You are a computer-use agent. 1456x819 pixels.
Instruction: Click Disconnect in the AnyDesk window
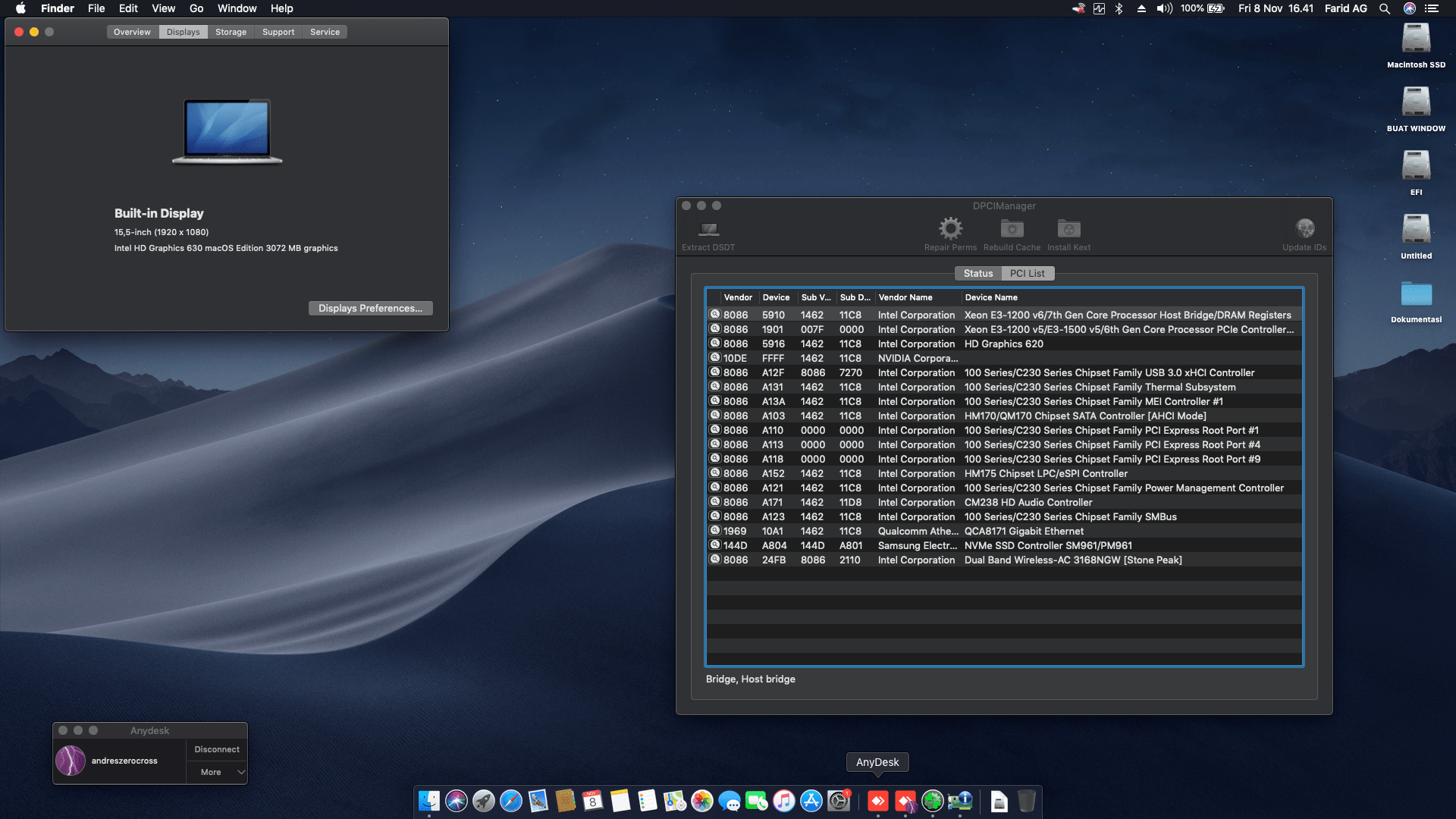tap(216, 749)
